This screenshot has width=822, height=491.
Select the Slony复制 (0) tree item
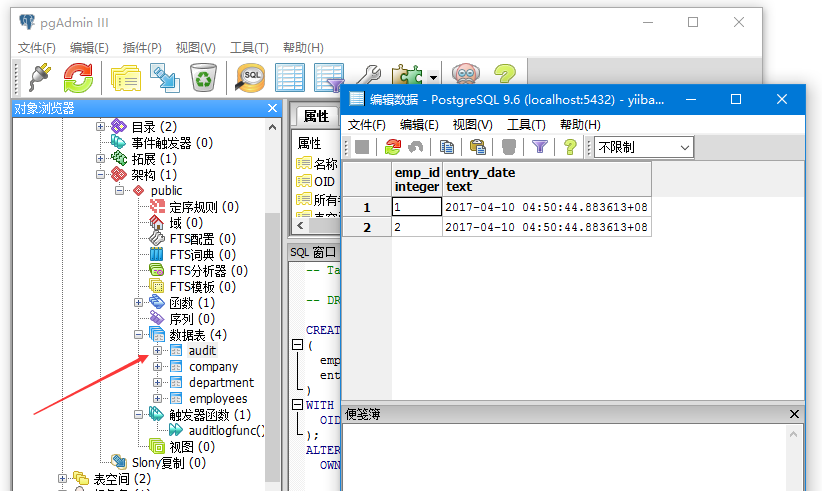click(169, 463)
